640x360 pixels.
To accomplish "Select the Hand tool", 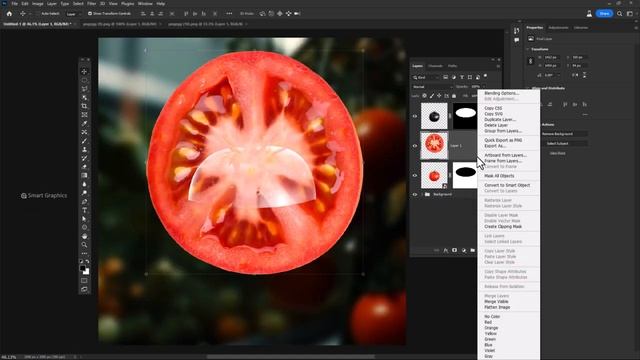I will 84,236.
